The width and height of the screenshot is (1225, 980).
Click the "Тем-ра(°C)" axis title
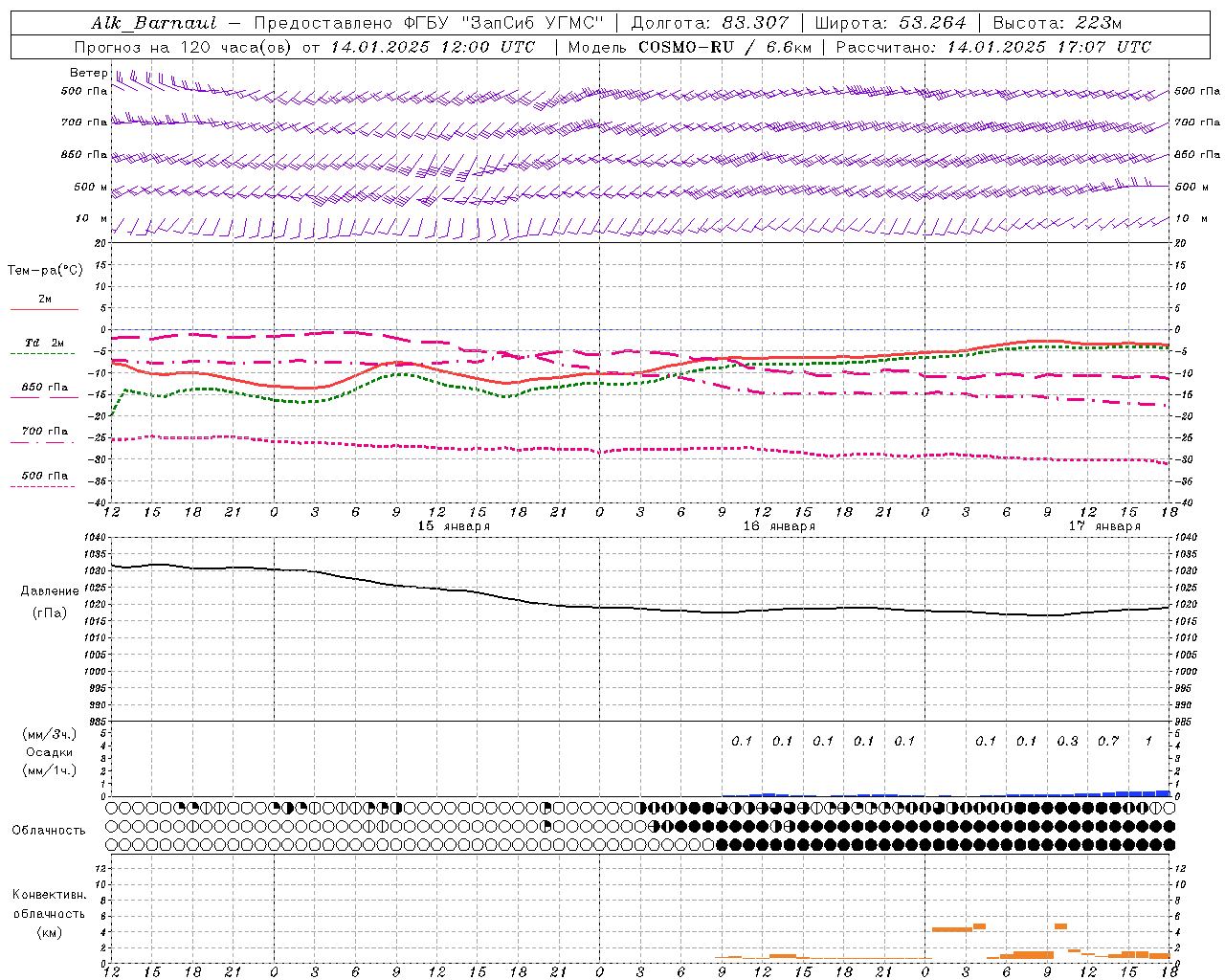(45, 270)
